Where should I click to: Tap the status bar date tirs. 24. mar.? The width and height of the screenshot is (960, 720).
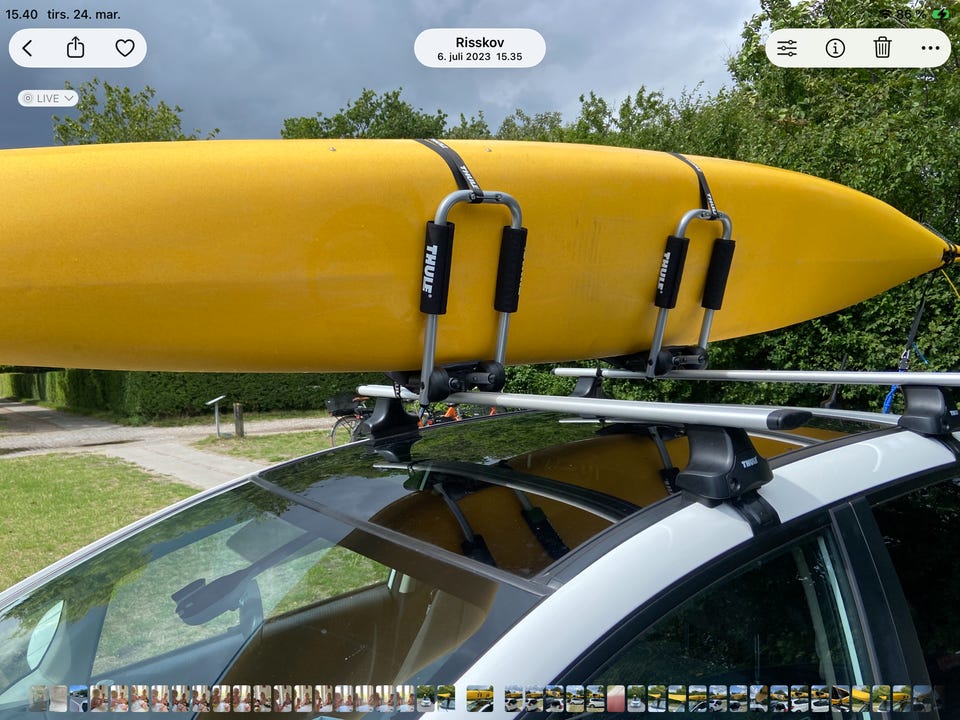point(83,14)
